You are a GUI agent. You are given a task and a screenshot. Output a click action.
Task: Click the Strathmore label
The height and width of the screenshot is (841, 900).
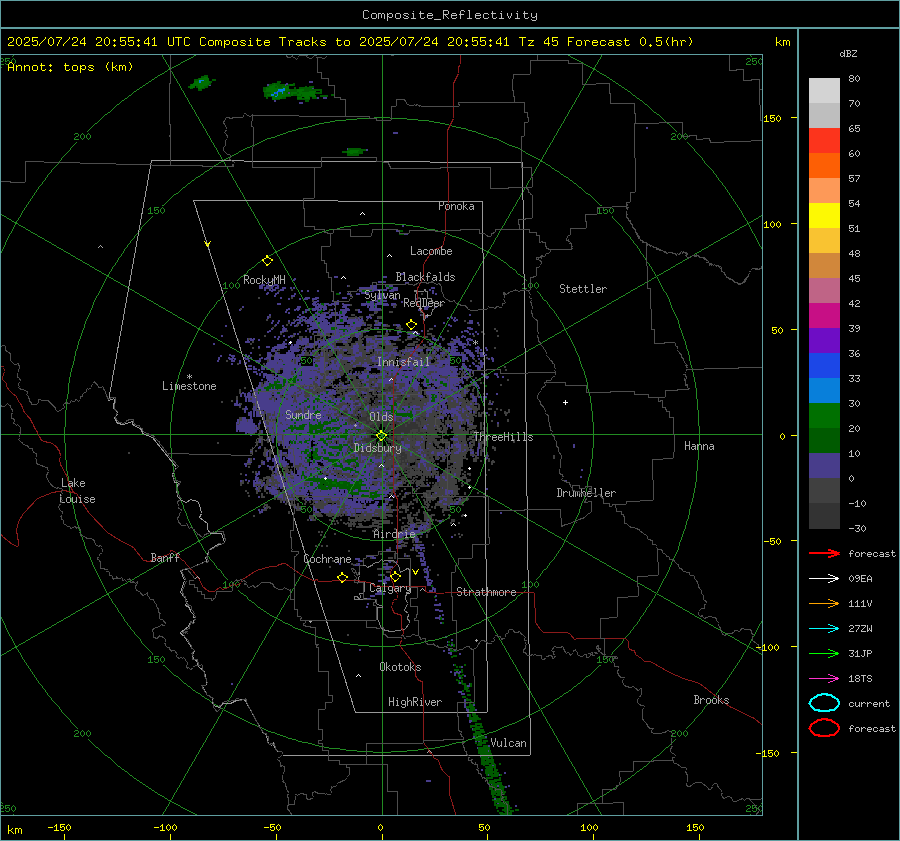tap(486, 592)
